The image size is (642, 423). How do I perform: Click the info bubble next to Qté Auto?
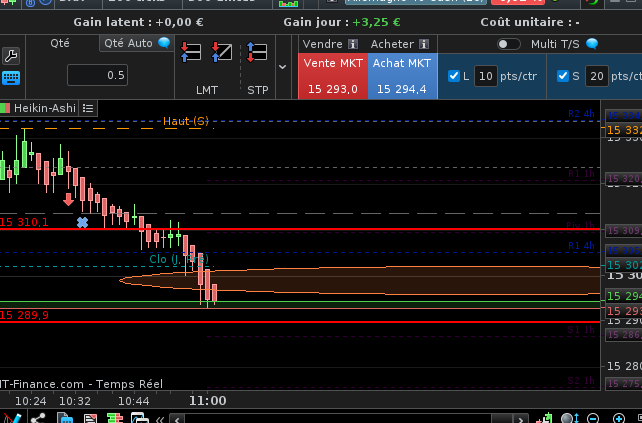click(164, 43)
